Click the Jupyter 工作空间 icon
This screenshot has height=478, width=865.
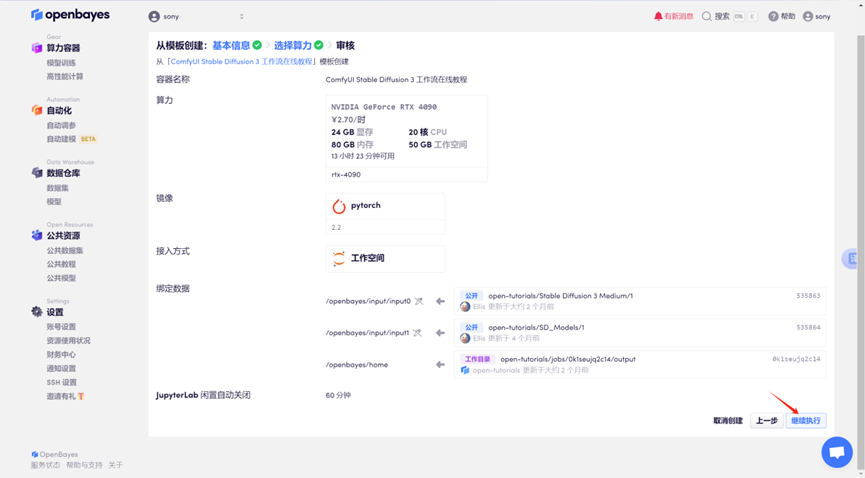(x=339, y=258)
